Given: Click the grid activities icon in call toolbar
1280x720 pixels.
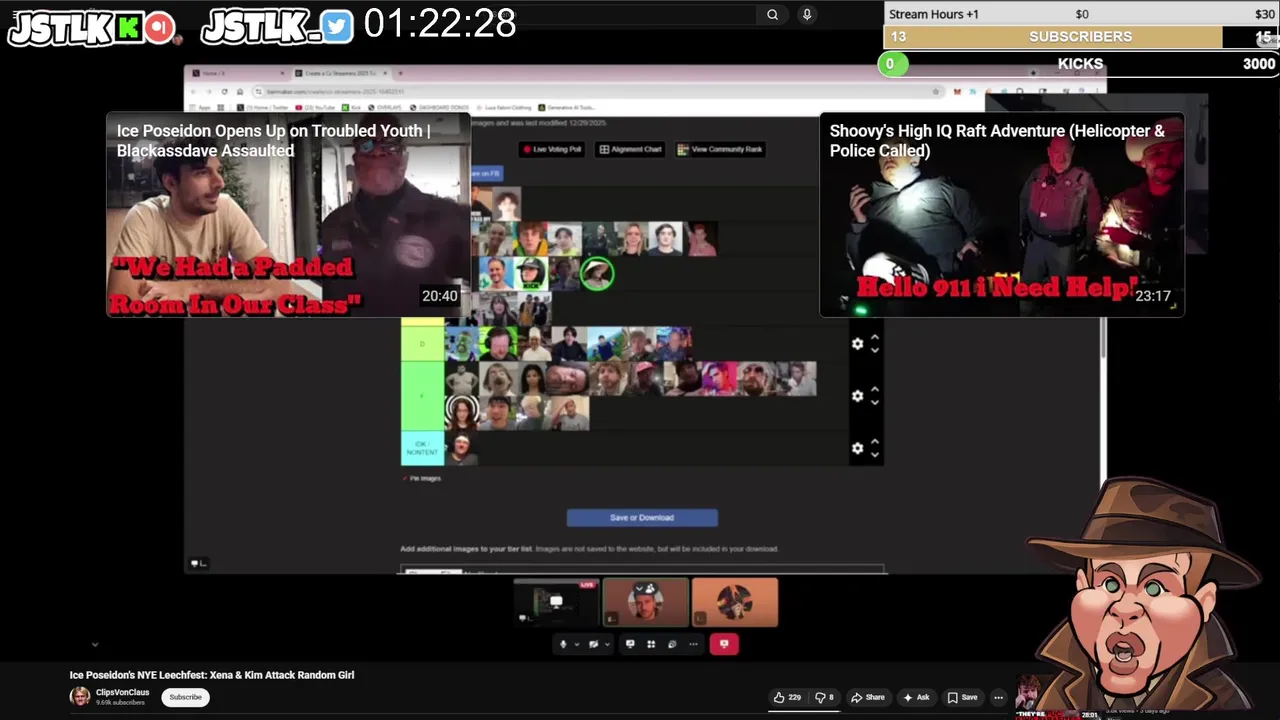Looking at the screenshot, I should pos(651,644).
